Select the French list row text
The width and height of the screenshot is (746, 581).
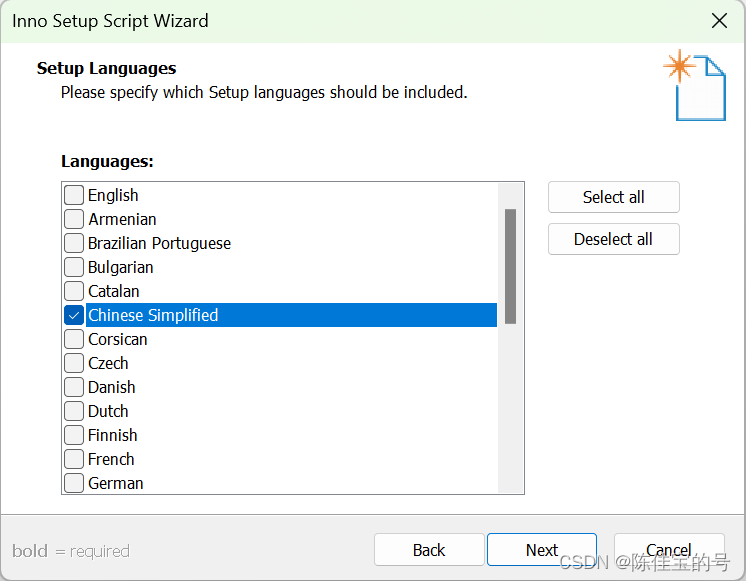coord(111,459)
